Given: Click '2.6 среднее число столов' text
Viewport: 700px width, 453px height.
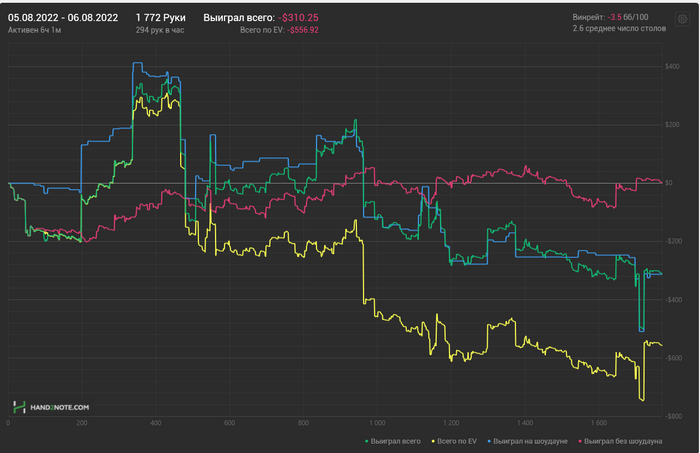Looking at the screenshot, I should pos(619,28).
